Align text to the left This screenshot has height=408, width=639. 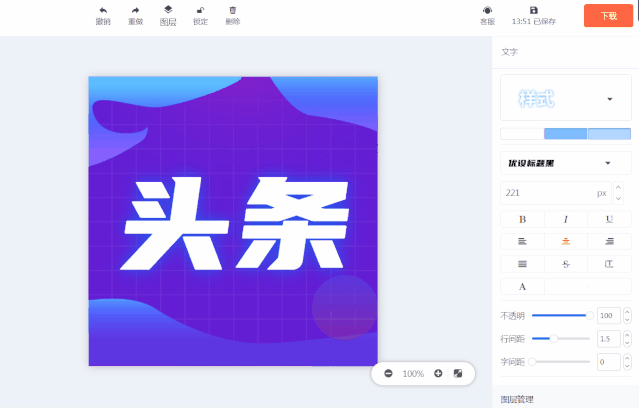(522, 241)
